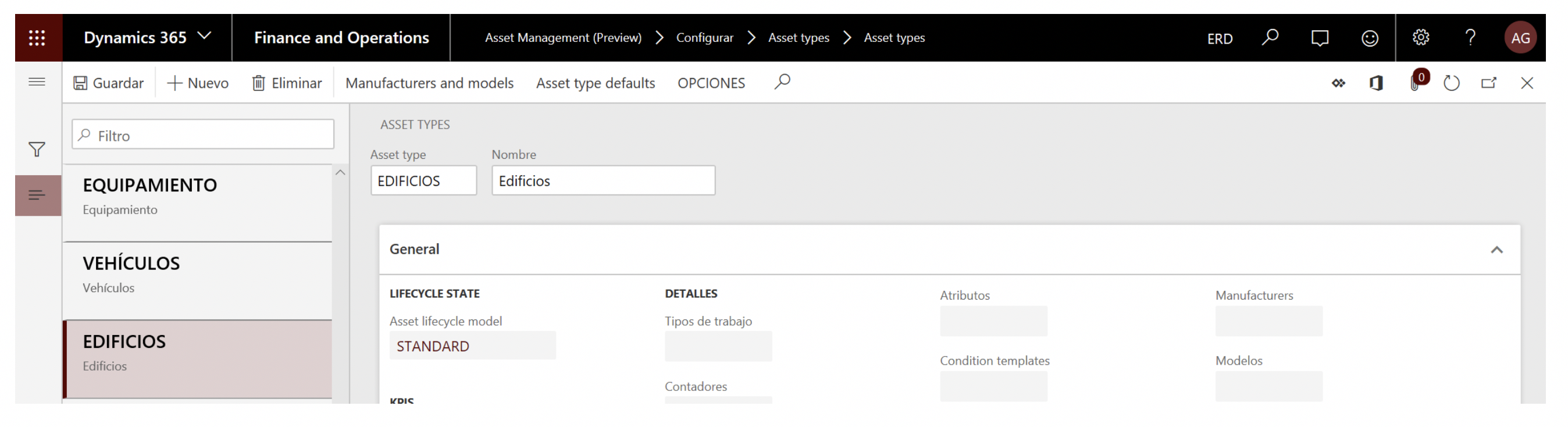Select EQUIPAMIENTO asset type in list
The height and width of the screenshot is (427, 1568).
pyautogui.click(x=197, y=203)
